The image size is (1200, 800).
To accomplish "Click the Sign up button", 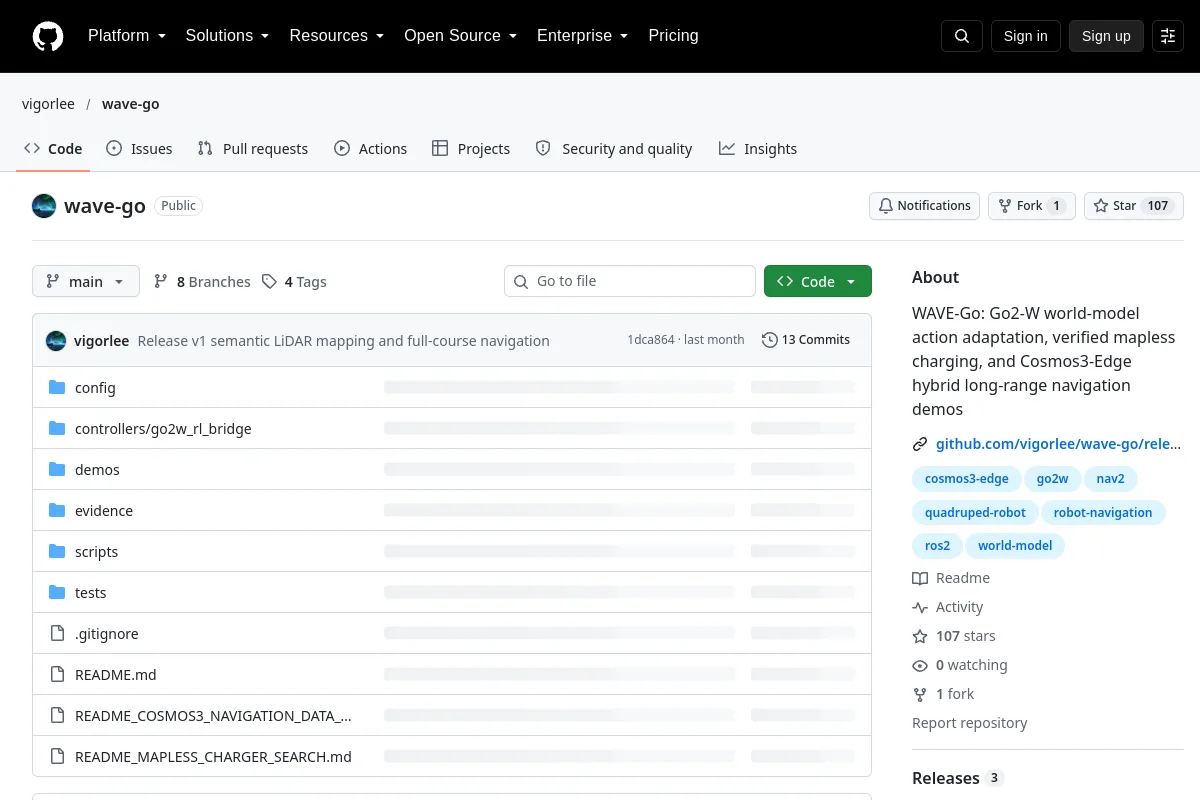I will (1106, 36).
